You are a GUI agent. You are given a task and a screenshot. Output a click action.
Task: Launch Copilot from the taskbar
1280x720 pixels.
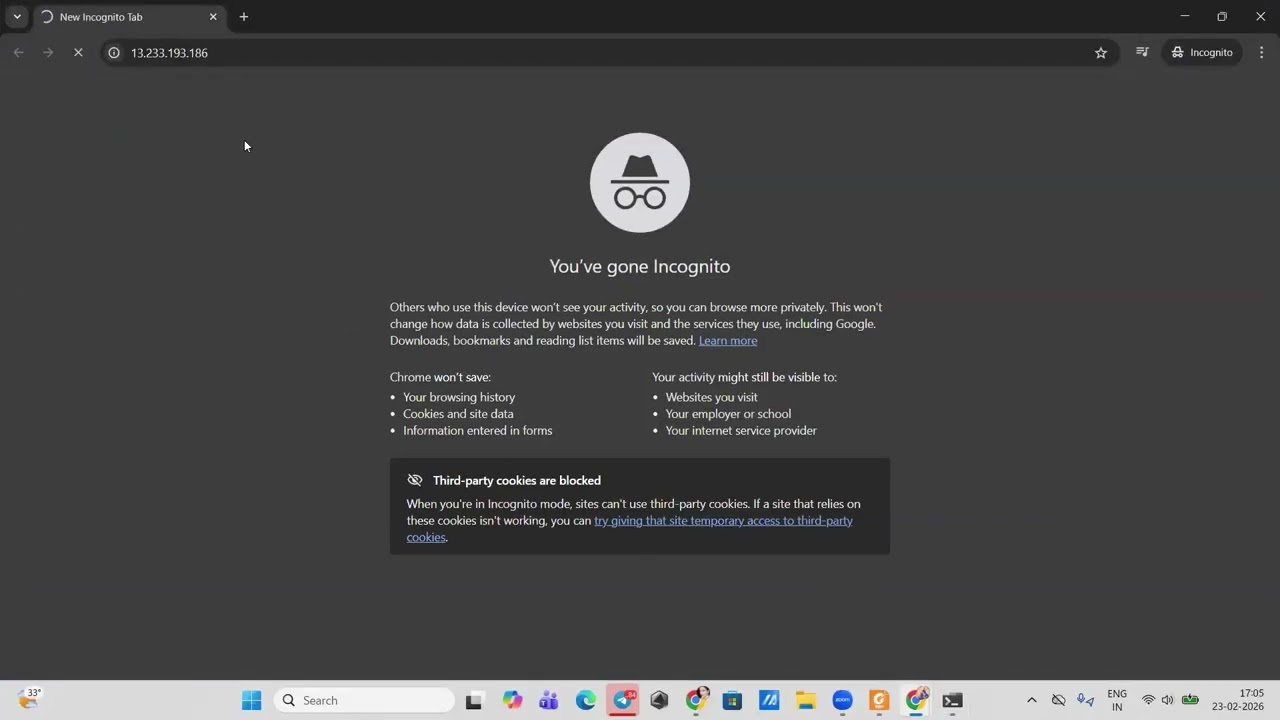[512, 701]
